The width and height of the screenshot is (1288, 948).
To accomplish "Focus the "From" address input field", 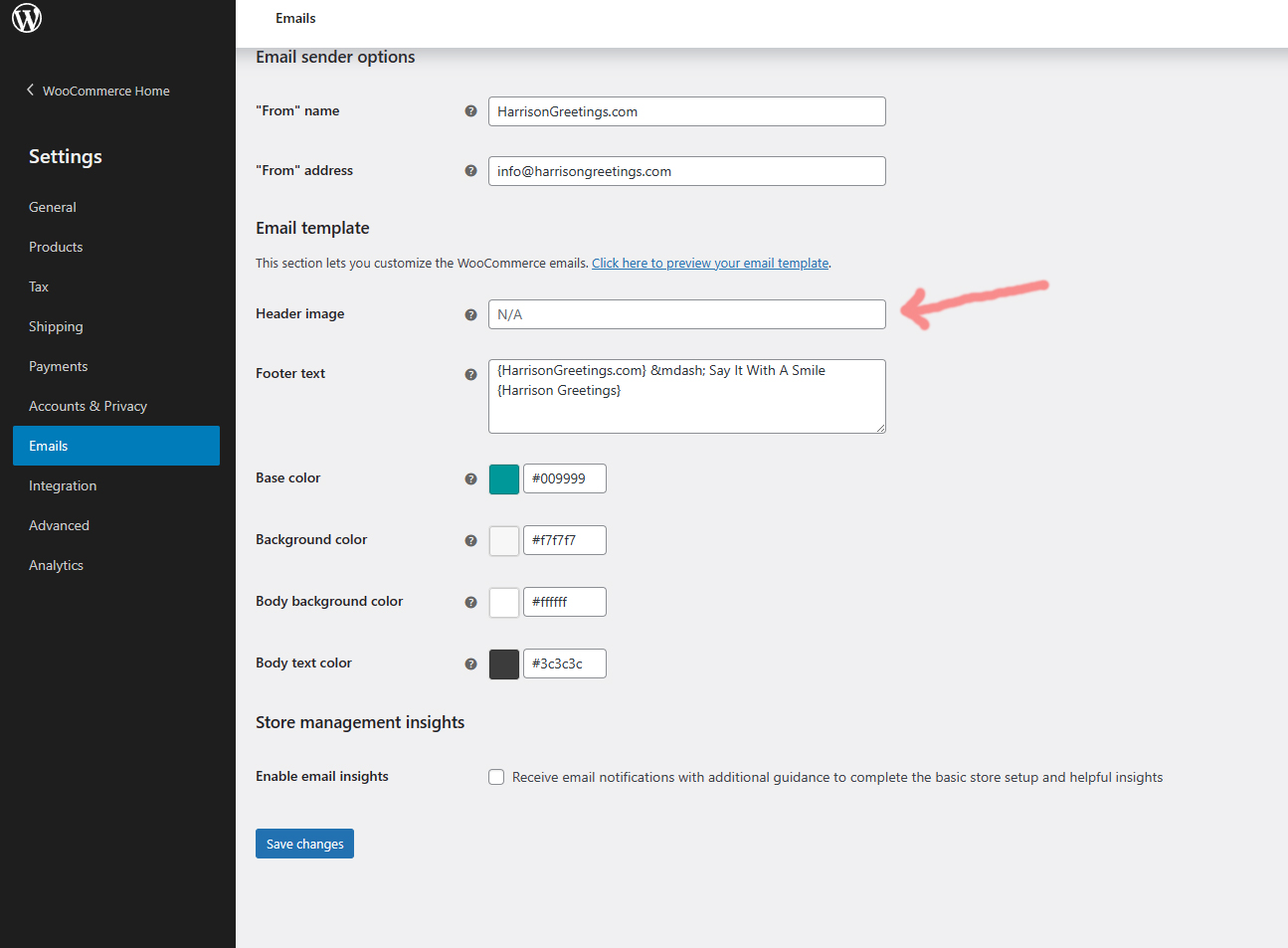I will [x=687, y=171].
